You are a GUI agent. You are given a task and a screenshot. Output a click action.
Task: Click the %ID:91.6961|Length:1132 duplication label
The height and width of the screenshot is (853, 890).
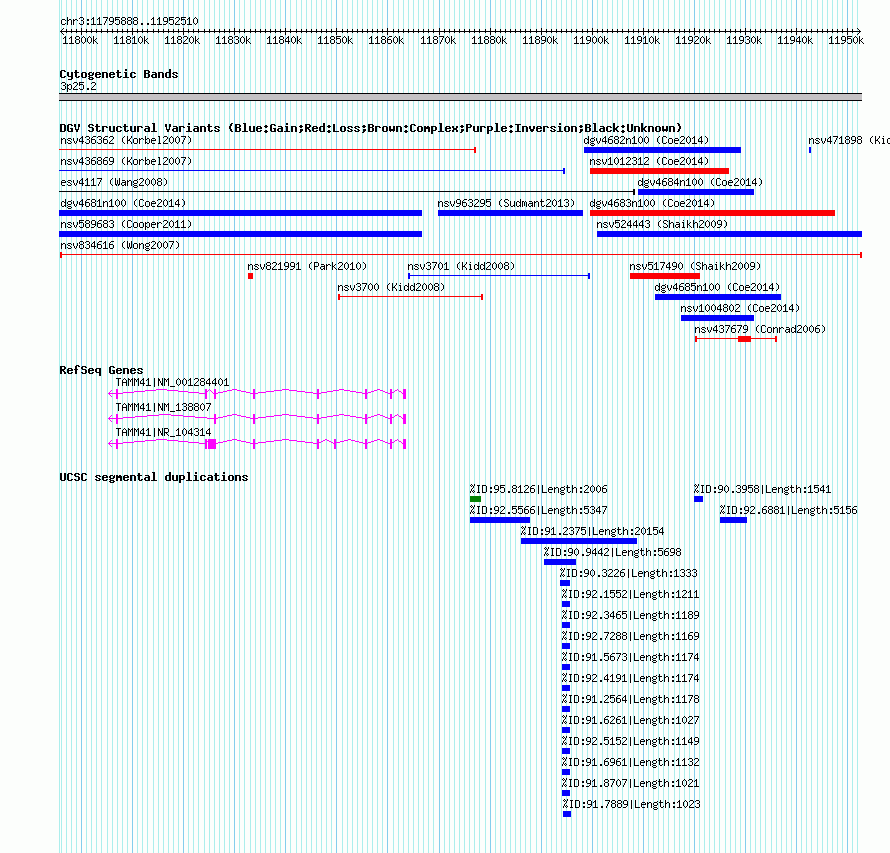(631, 762)
